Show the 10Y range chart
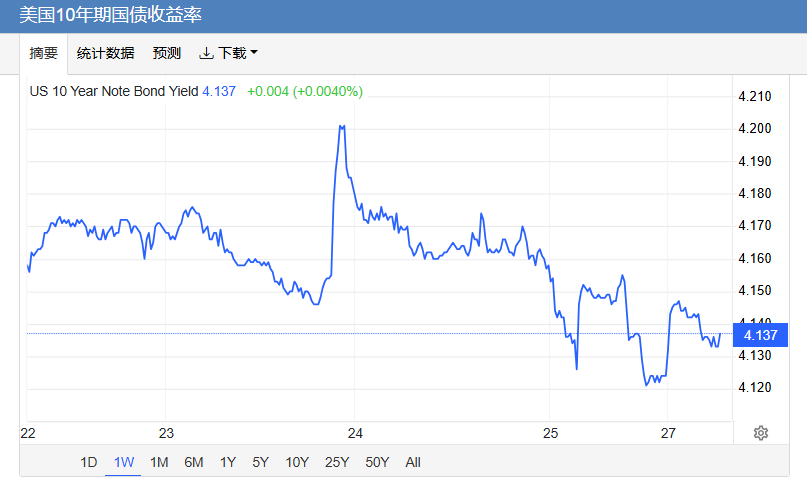The width and height of the screenshot is (807, 491). pos(297,462)
